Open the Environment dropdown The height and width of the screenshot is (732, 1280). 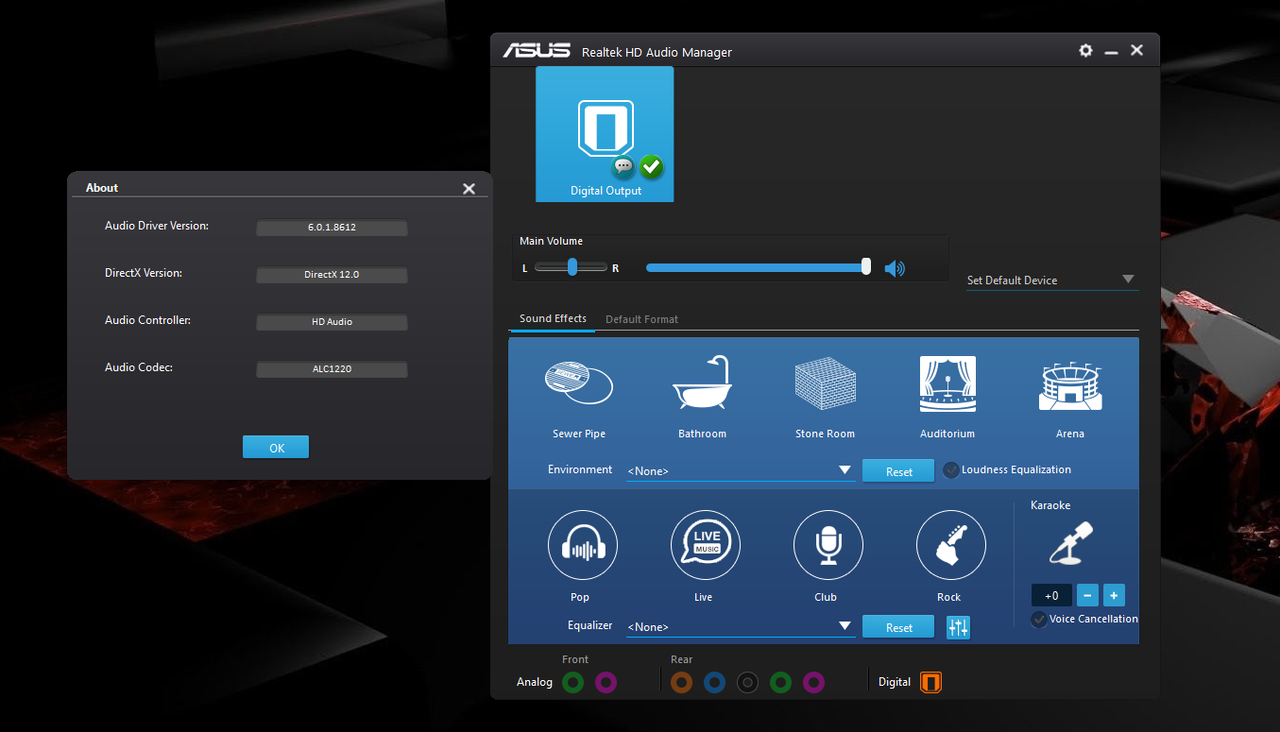pyautogui.click(x=740, y=470)
